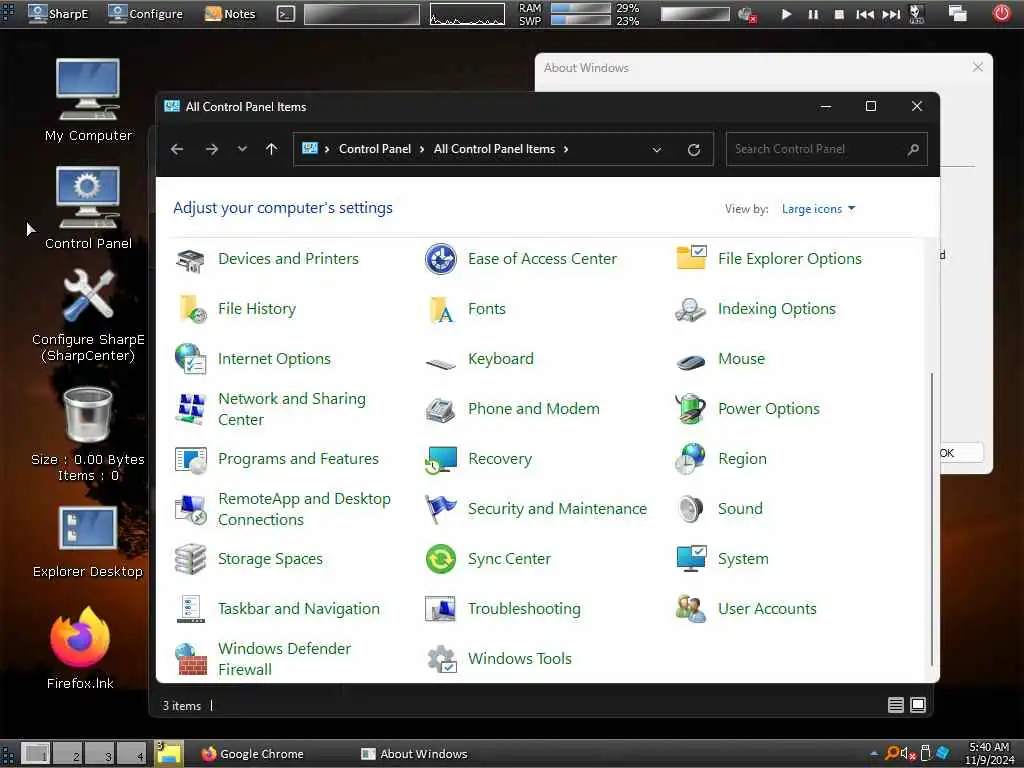Click the User Accounts link
This screenshot has width=1024, height=768.
(x=767, y=609)
